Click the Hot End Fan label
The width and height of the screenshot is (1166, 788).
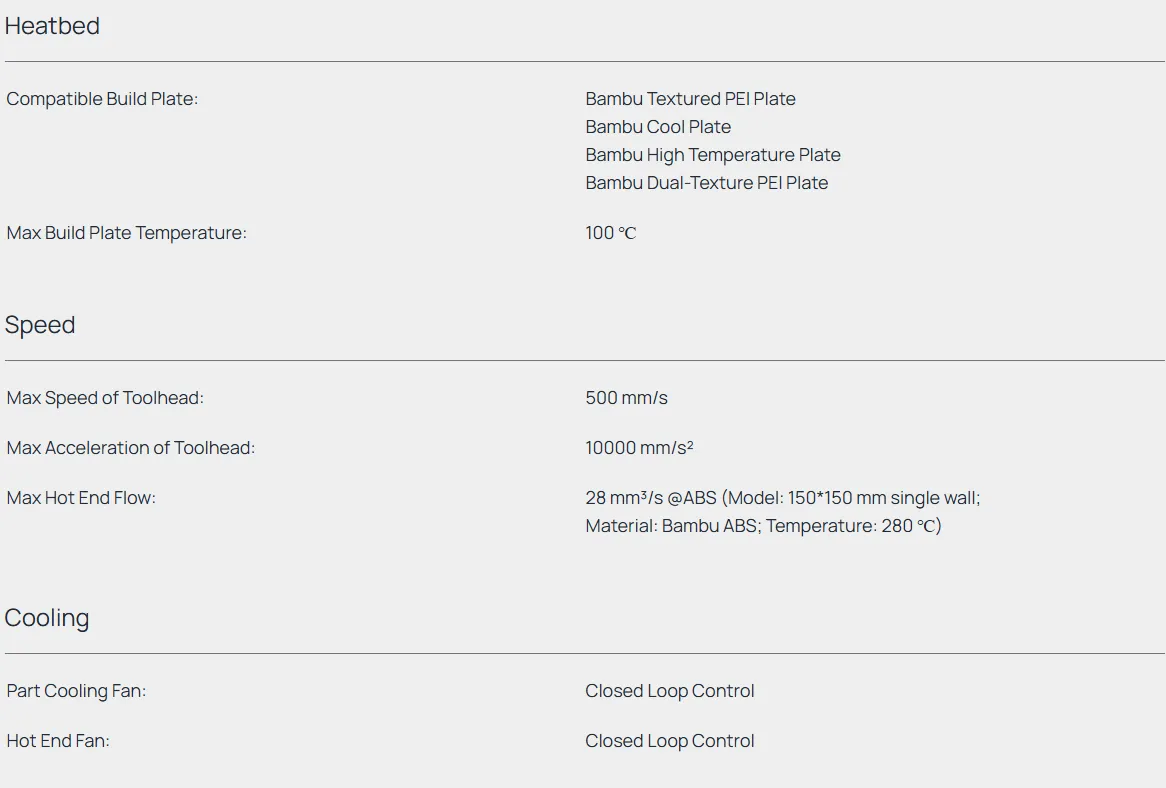tap(58, 741)
